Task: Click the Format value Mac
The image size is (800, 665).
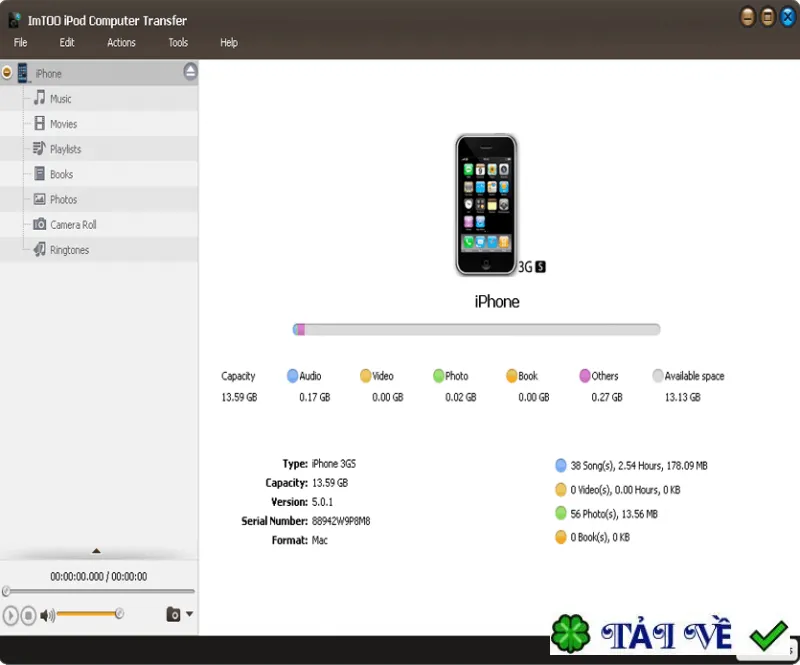Action: 319,540
